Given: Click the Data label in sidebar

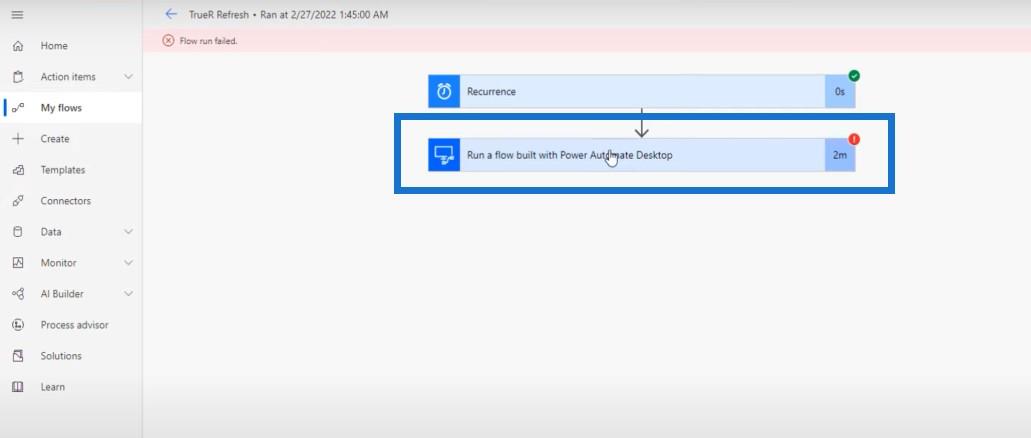Looking at the screenshot, I should pyautogui.click(x=51, y=232).
